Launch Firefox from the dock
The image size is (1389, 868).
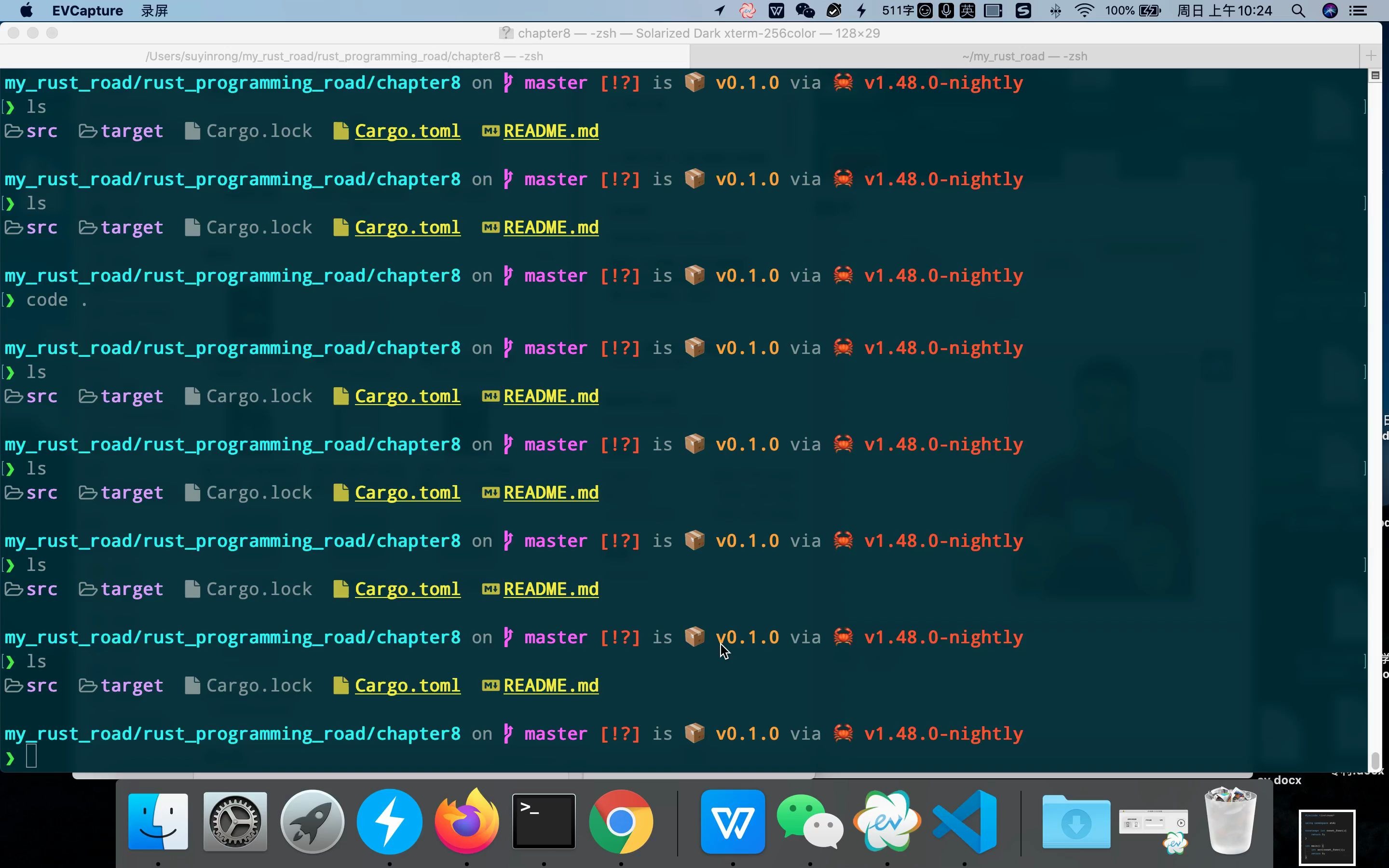[467, 822]
